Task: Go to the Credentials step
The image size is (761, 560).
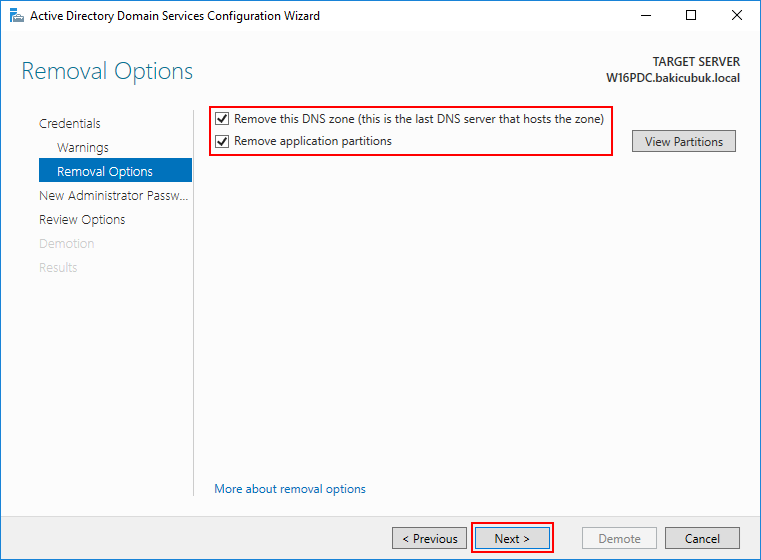Action: point(70,123)
